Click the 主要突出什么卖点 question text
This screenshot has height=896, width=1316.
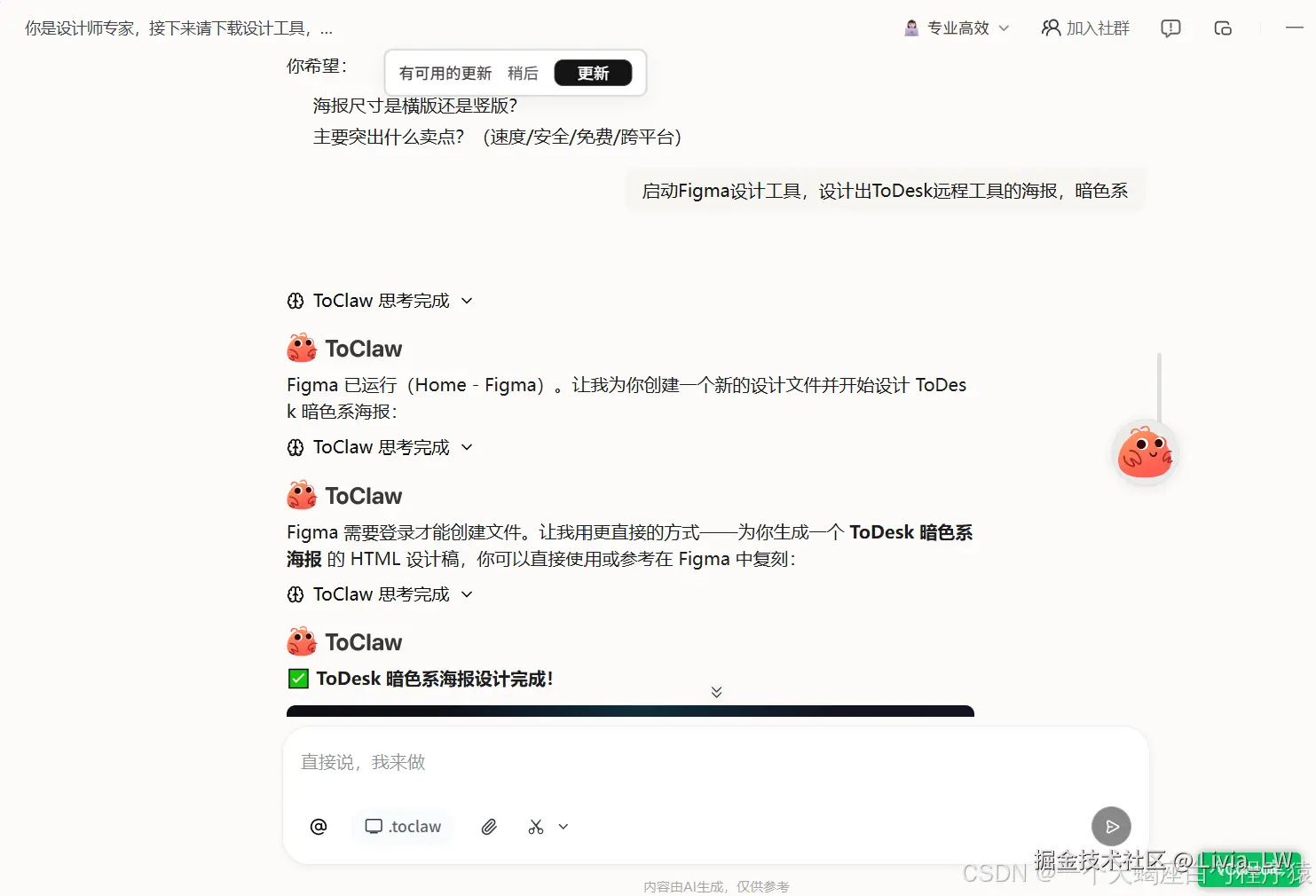coord(497,137)
